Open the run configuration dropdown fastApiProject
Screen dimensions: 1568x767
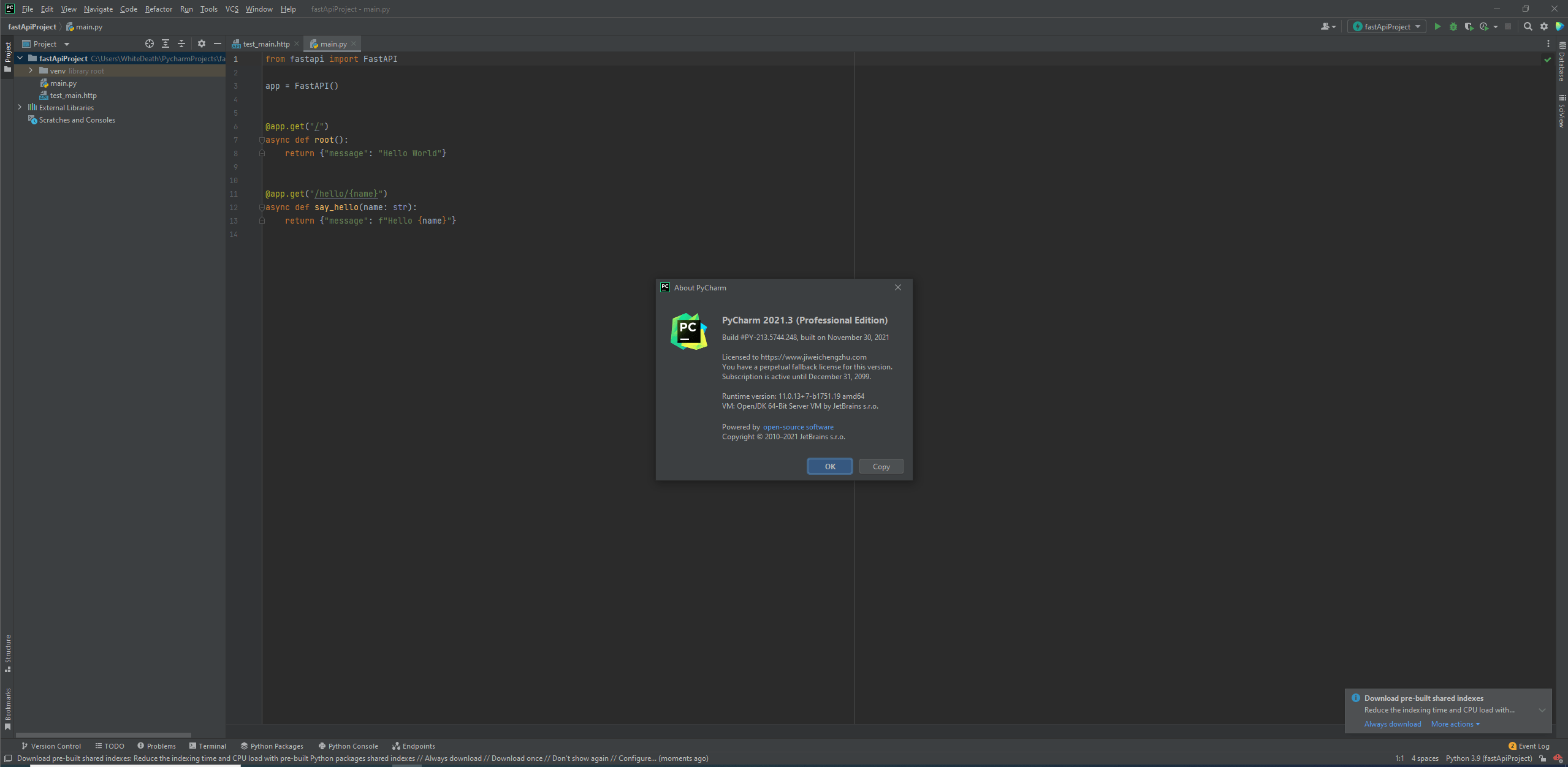[1387, 26]
